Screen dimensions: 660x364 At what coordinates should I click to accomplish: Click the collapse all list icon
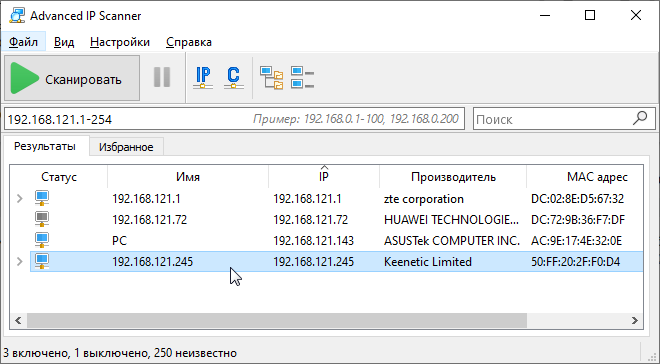pyautogui.click(x=303, y=78)
